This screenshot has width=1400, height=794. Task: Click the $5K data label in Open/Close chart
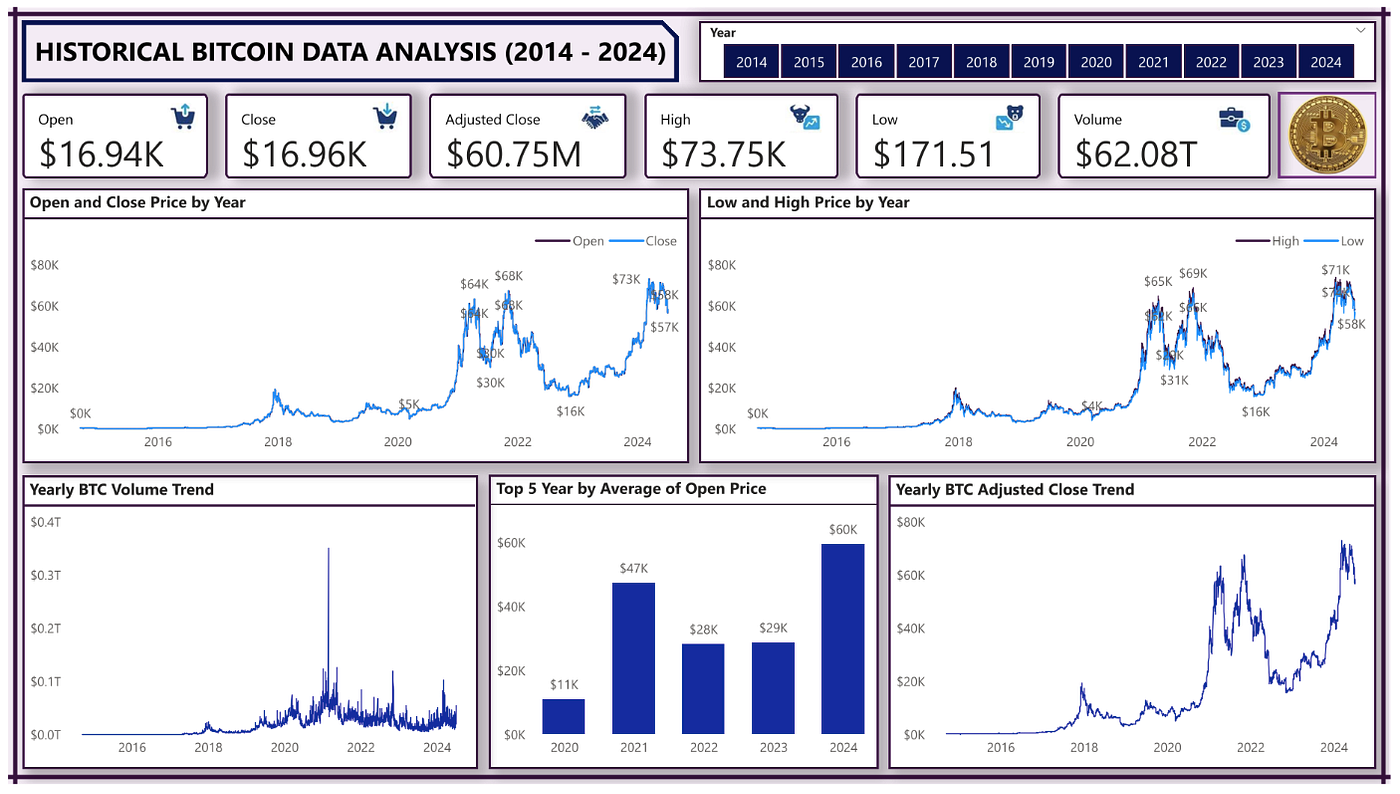pos(409,404)
